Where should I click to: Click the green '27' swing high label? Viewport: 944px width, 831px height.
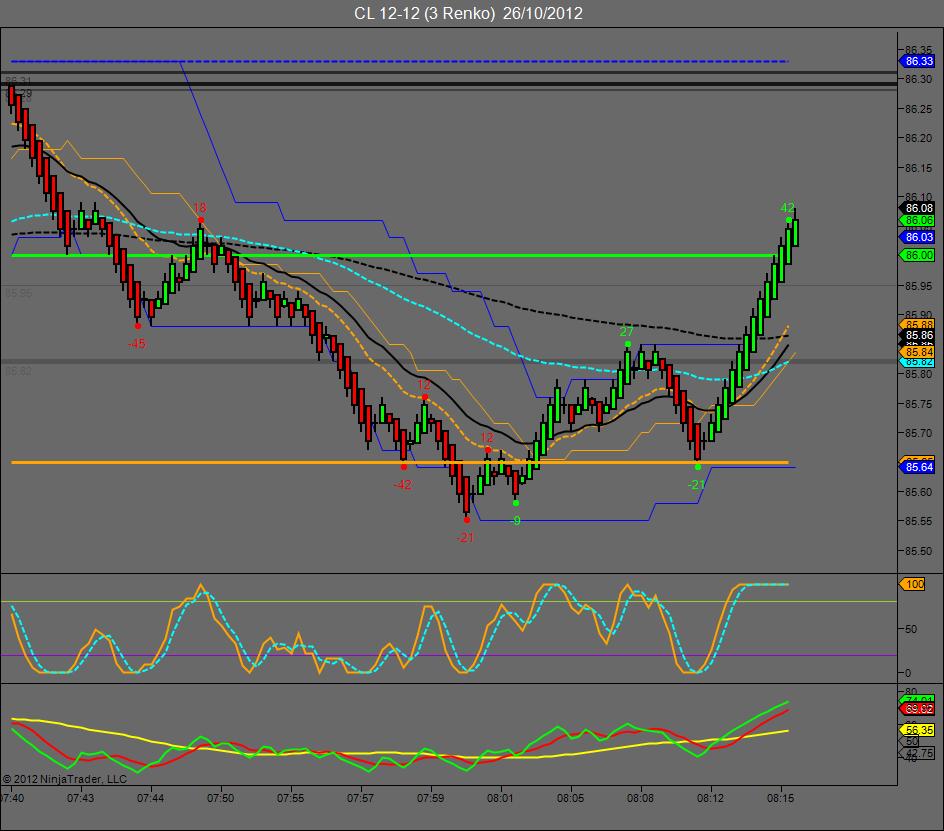[627, 332]
